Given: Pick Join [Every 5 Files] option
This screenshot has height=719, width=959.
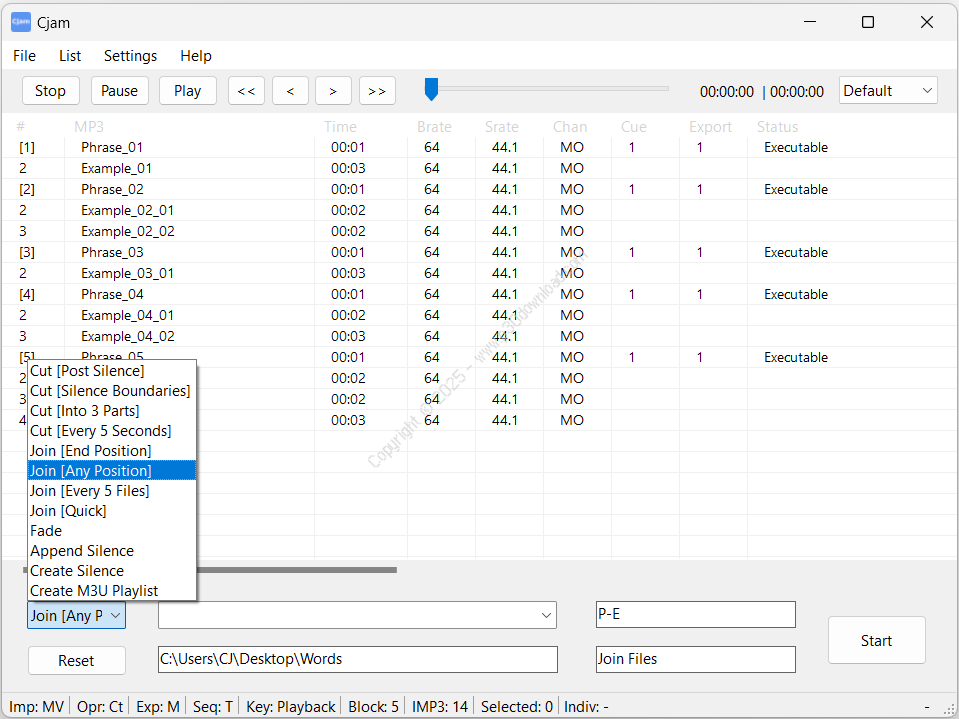Looking at the screenshot, I should [89, 491].
